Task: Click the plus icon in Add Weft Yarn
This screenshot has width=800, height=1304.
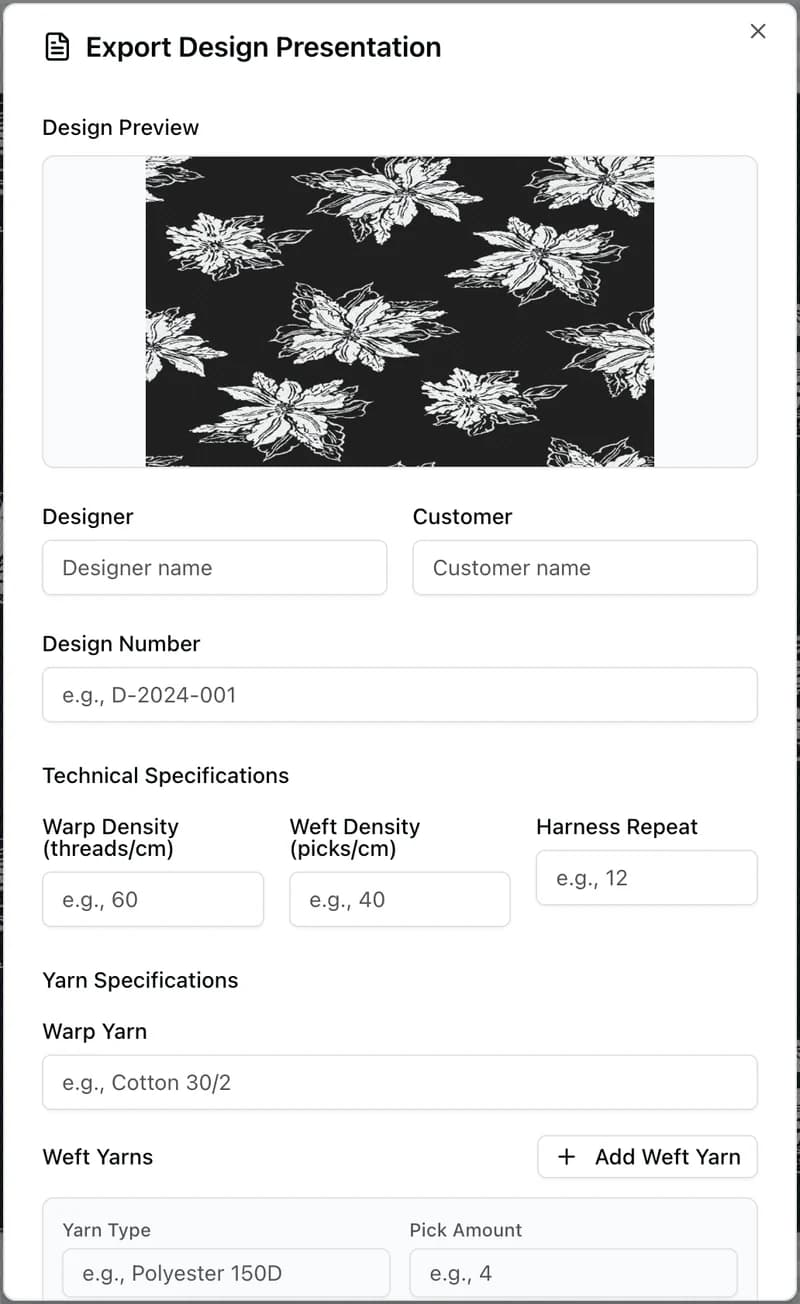Action: coord(567,1157)
